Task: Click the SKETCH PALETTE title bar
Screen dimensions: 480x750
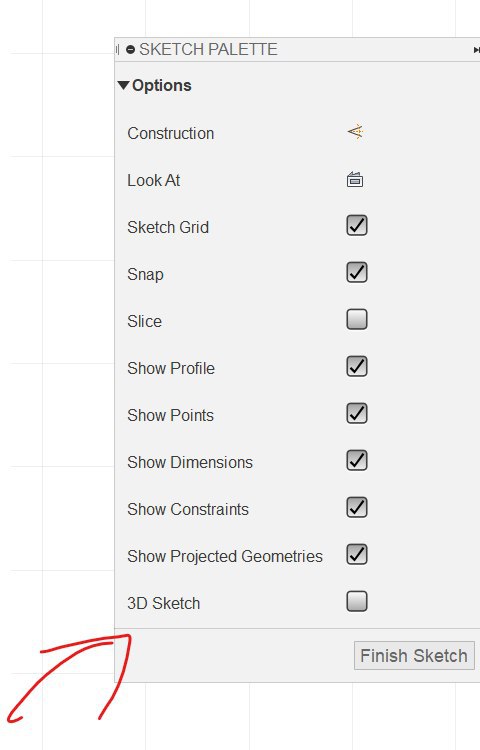Action: click(x=297, y=50)
